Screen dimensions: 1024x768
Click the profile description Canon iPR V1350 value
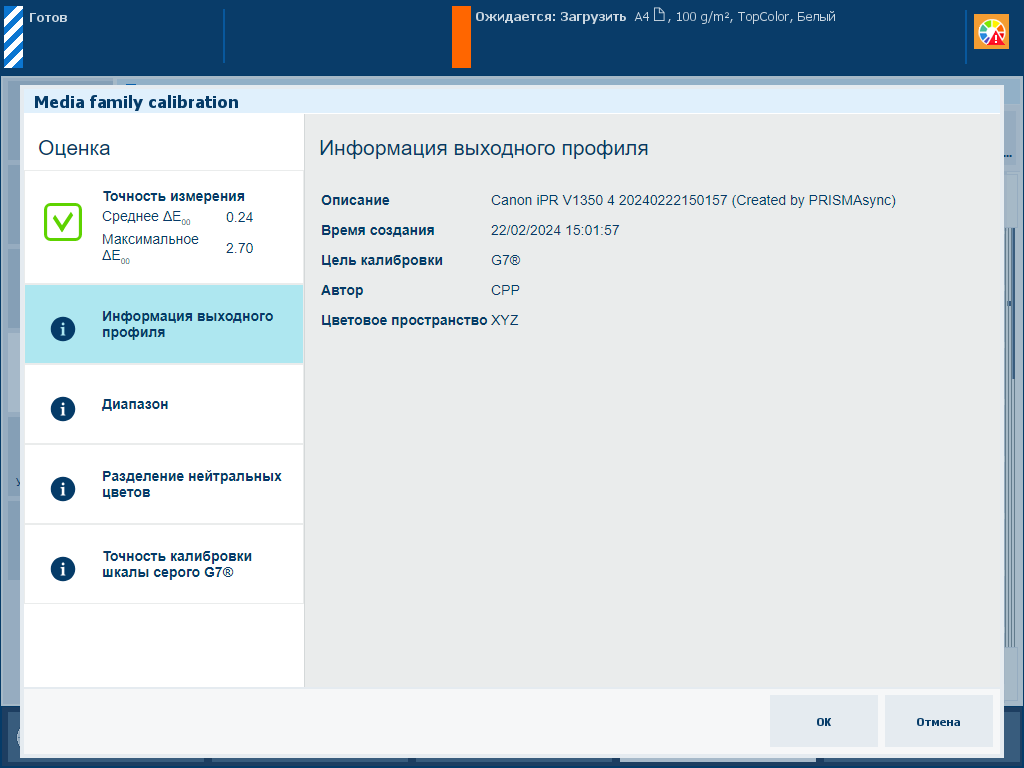point(693,200)
